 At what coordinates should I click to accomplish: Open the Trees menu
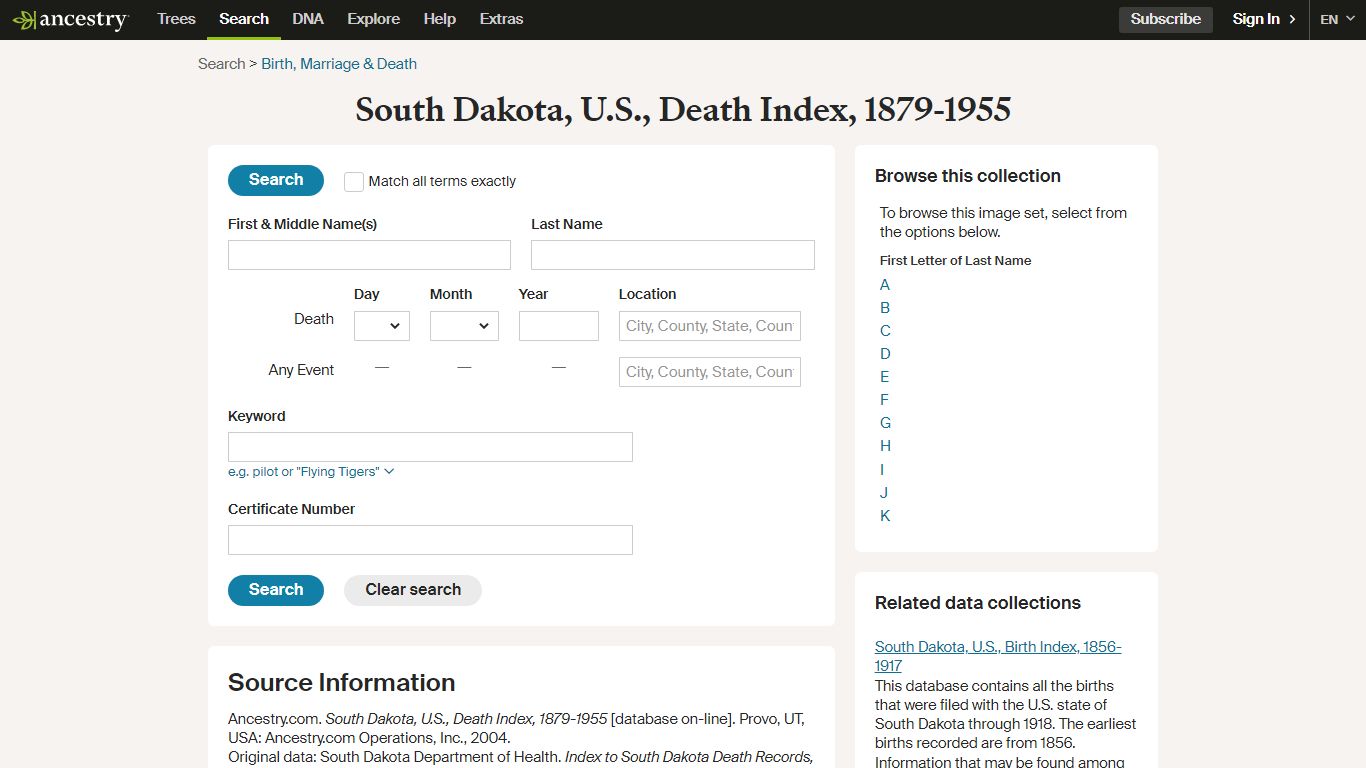pyautogui.click(x=176, y=19)
